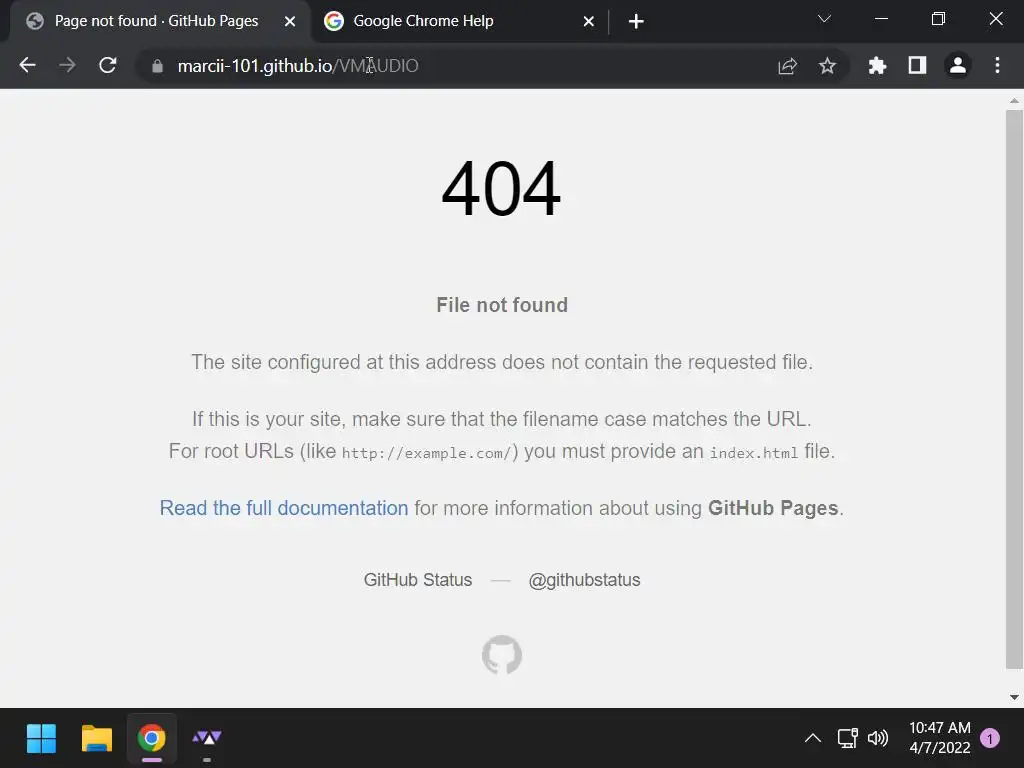Image resolution: width=1024 pixels, height=768 pixels.
Task: Click the scrollbar down arrow
Action: (x=1014, y=697)
